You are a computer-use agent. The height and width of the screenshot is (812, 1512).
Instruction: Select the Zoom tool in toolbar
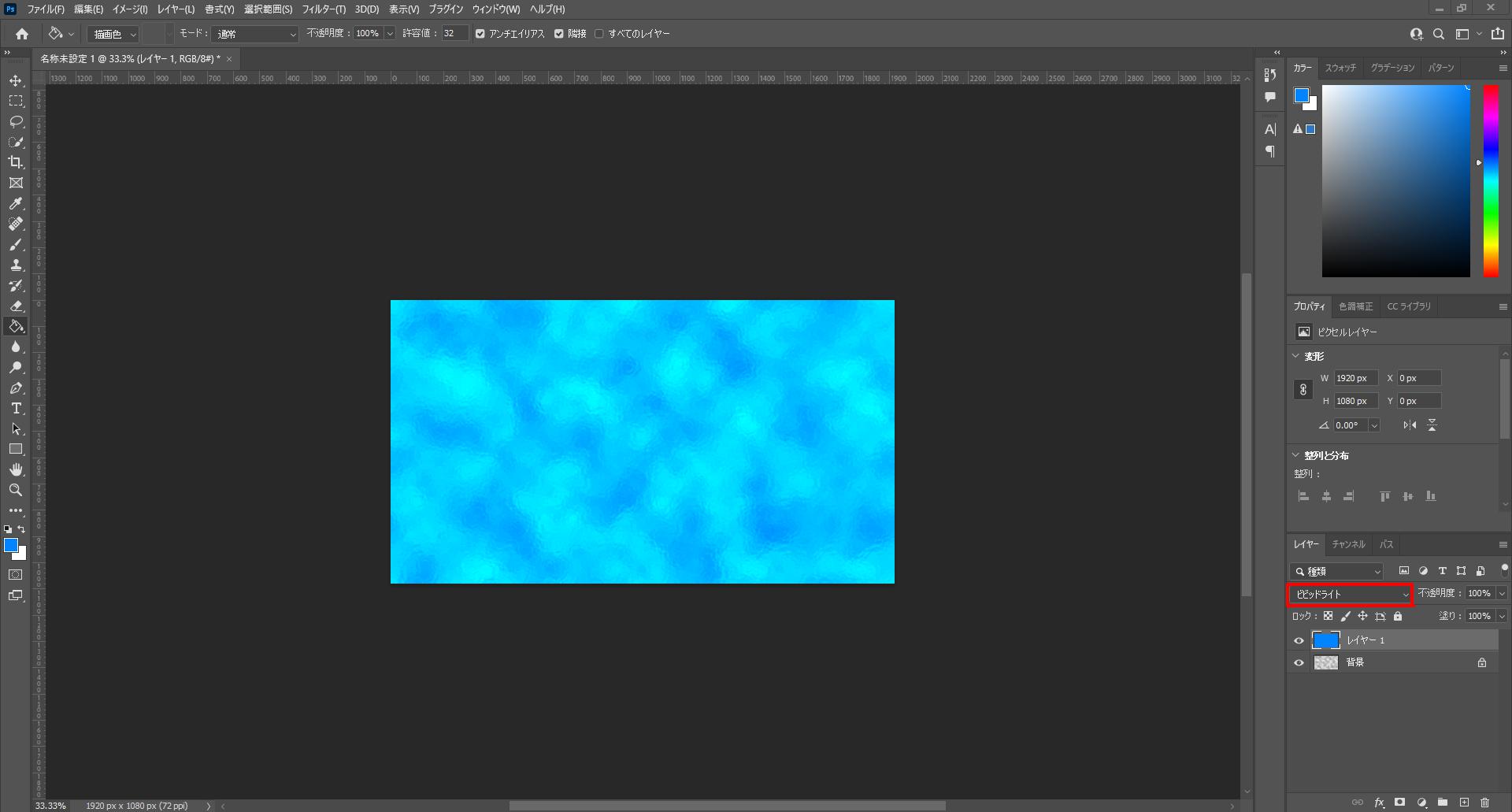point(16,490)
